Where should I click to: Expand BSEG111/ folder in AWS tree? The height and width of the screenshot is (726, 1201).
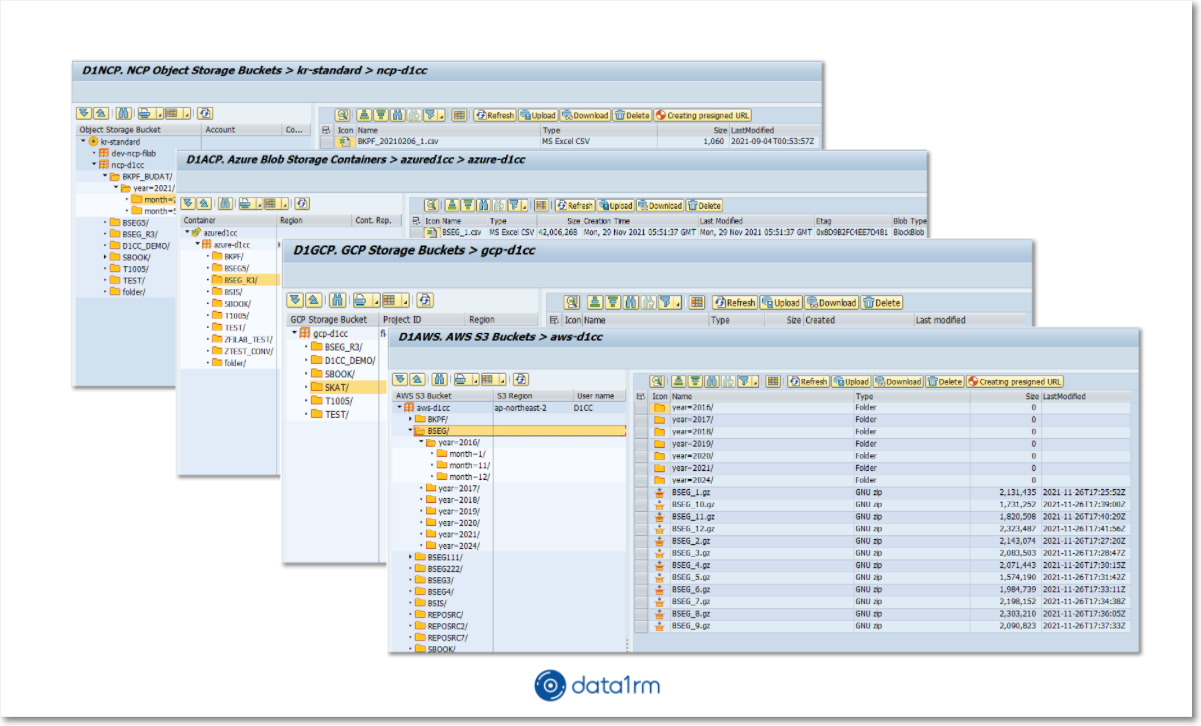[411, 557]
